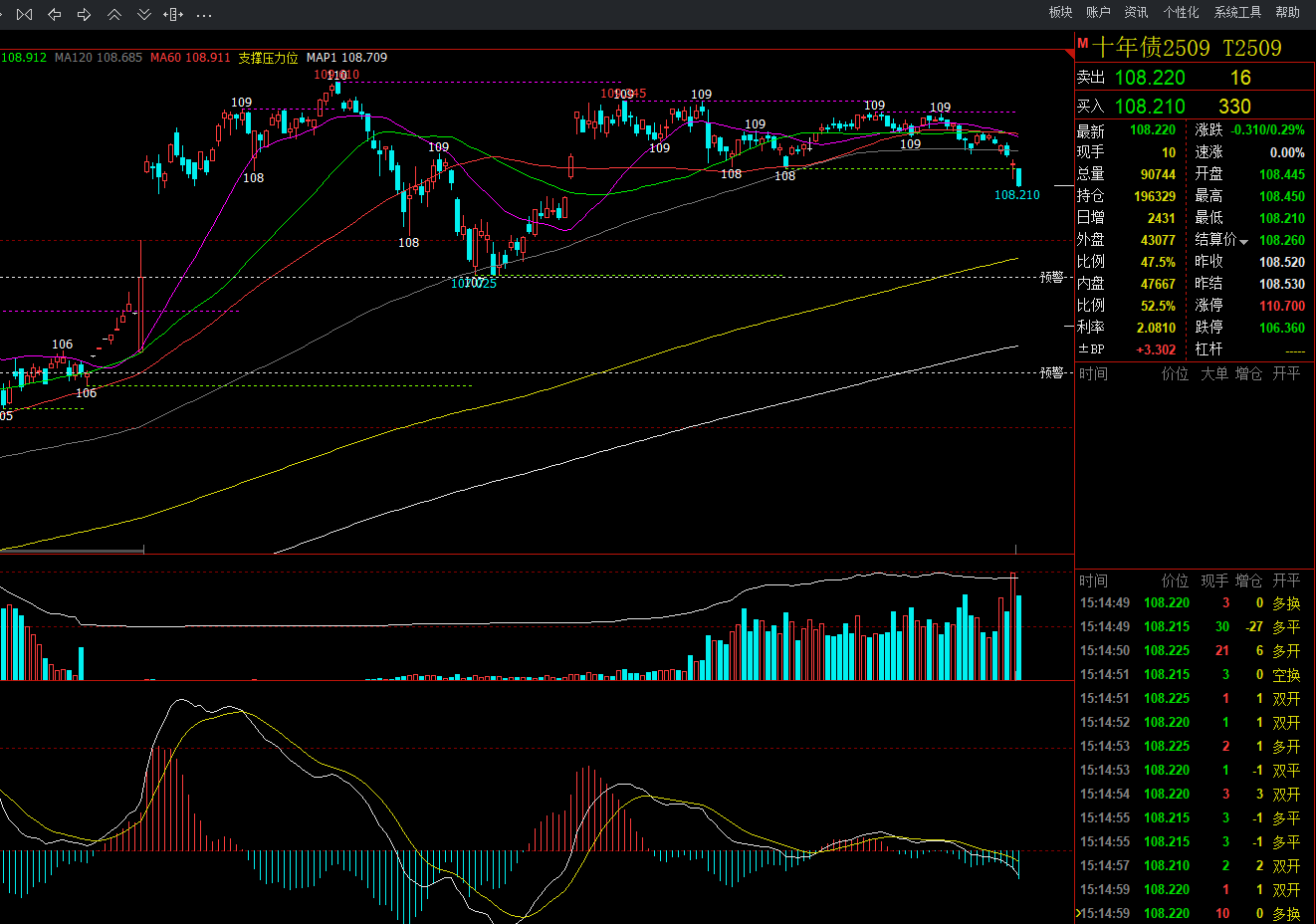The height and width of the screenshot is (924, 1316).
Task: Open the 资讯 menu
Action: [x=1136, y=12]
